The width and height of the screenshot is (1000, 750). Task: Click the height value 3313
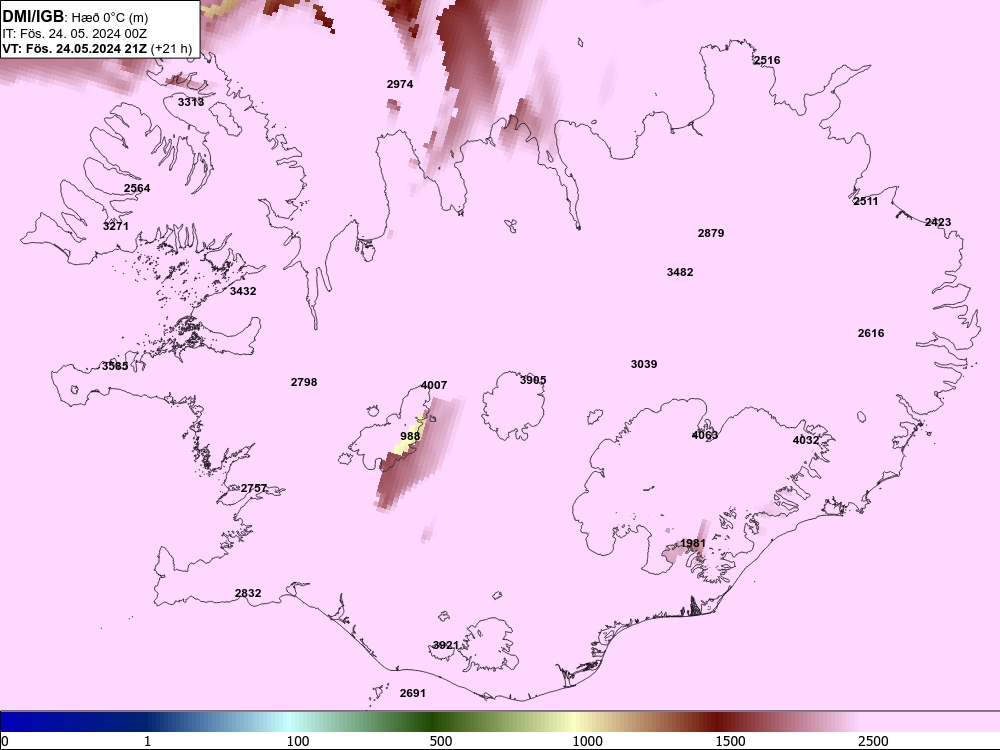191,102
